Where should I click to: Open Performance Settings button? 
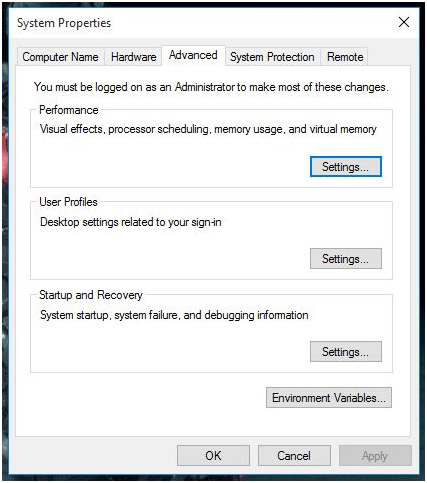346,167
